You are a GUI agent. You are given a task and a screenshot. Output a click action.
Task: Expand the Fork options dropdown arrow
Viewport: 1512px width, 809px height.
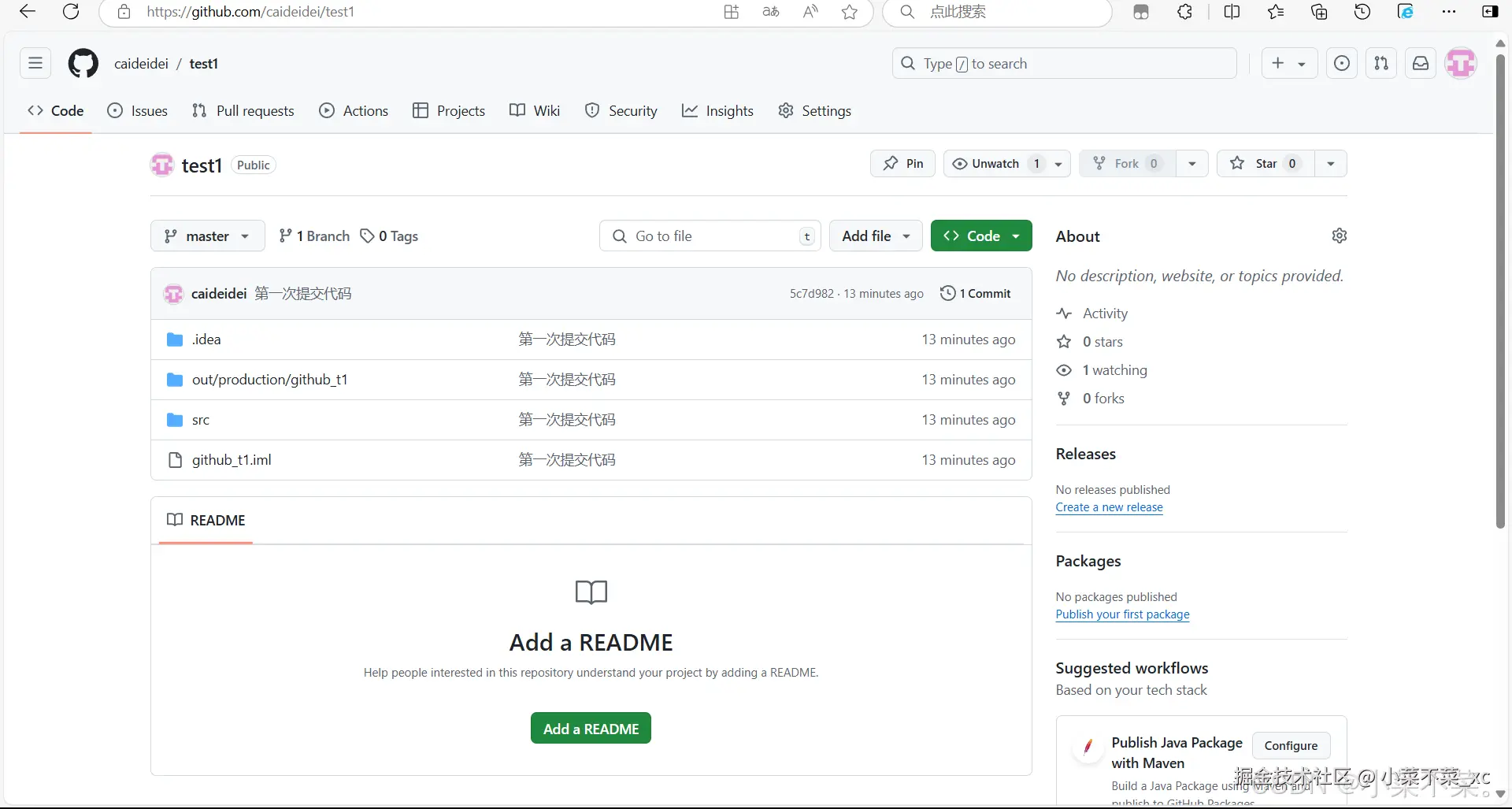(1192, 164)
